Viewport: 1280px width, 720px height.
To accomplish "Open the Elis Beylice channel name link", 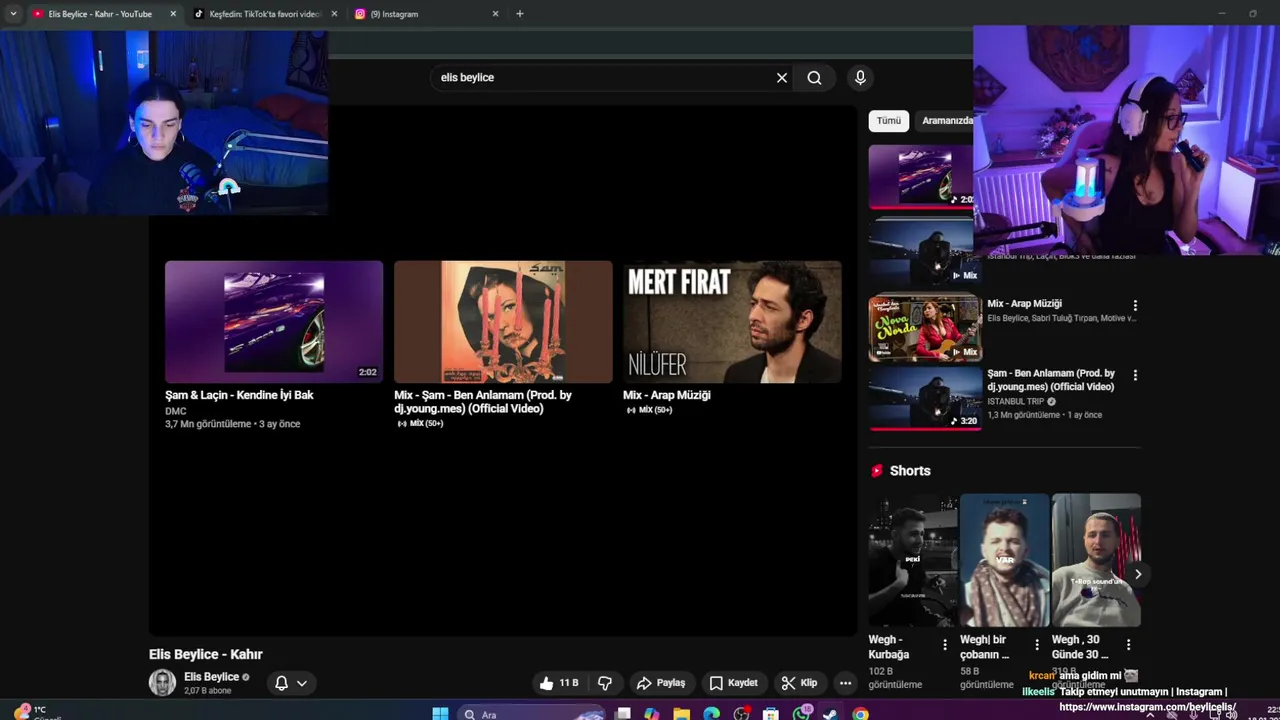I will 211,677.
